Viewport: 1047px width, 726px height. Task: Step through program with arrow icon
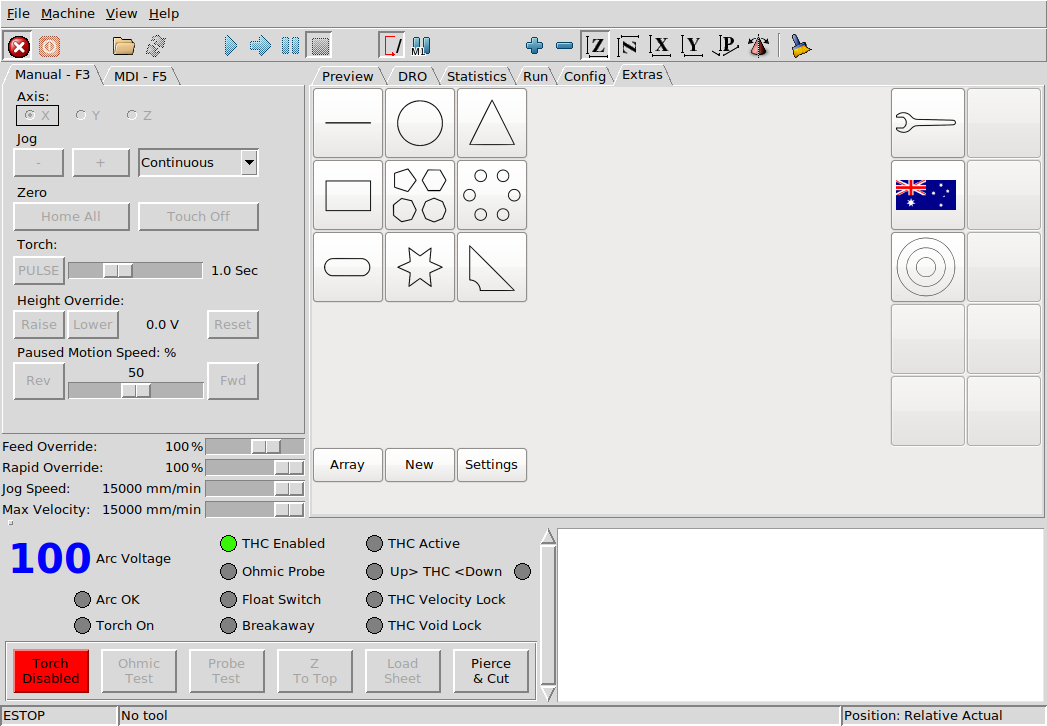(x=260, y=46)
